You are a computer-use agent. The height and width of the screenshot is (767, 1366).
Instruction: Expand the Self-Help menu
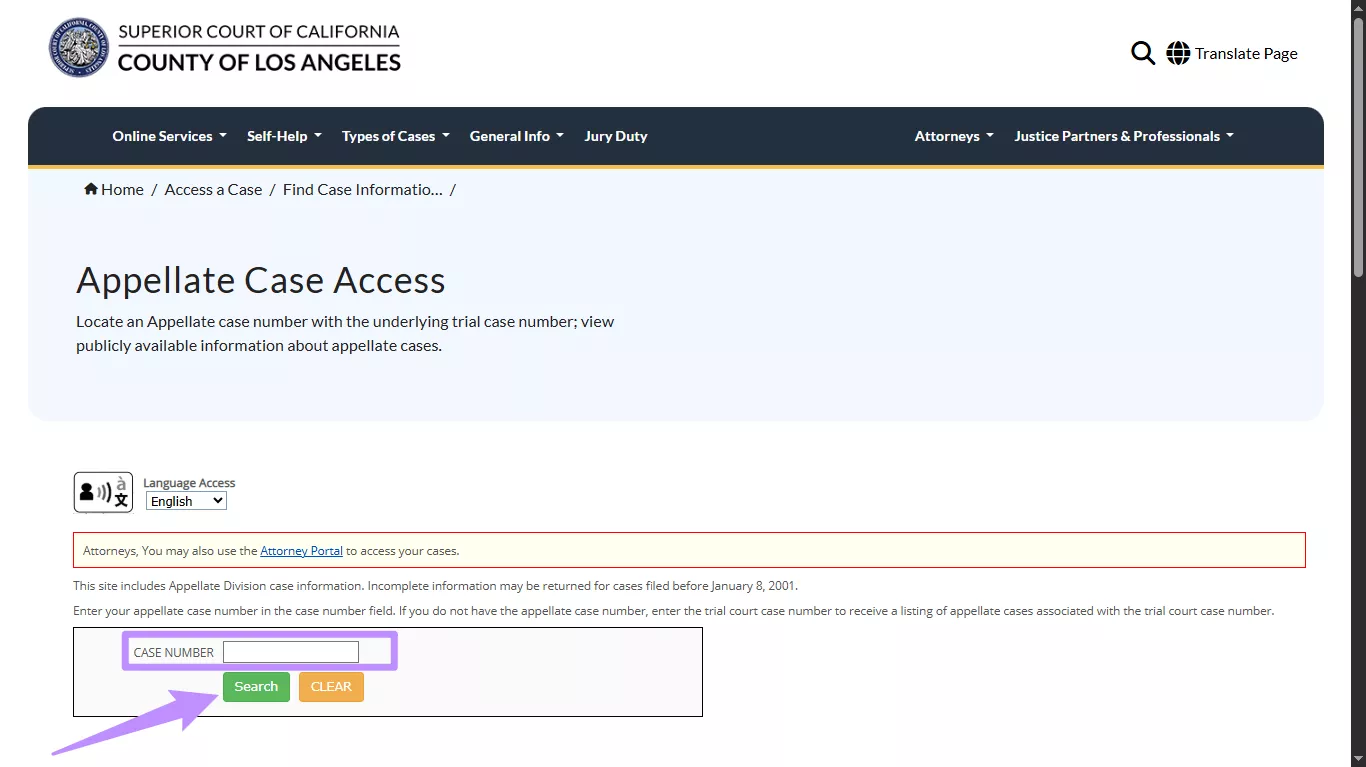284,136
